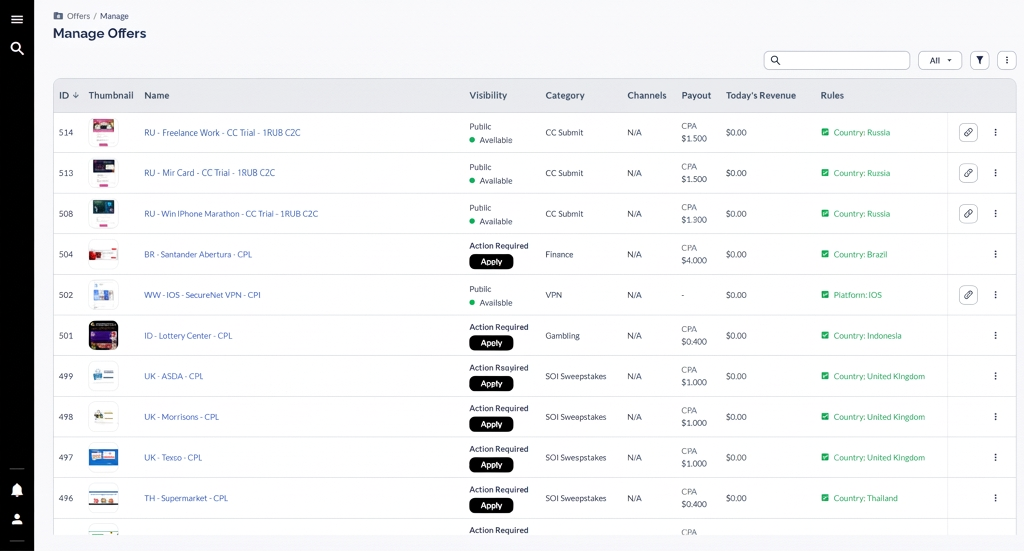Open ID - Lottery Center offer name link
Image resolution: width=1024 pixels, height=551 pixels.
pos(188,336)
